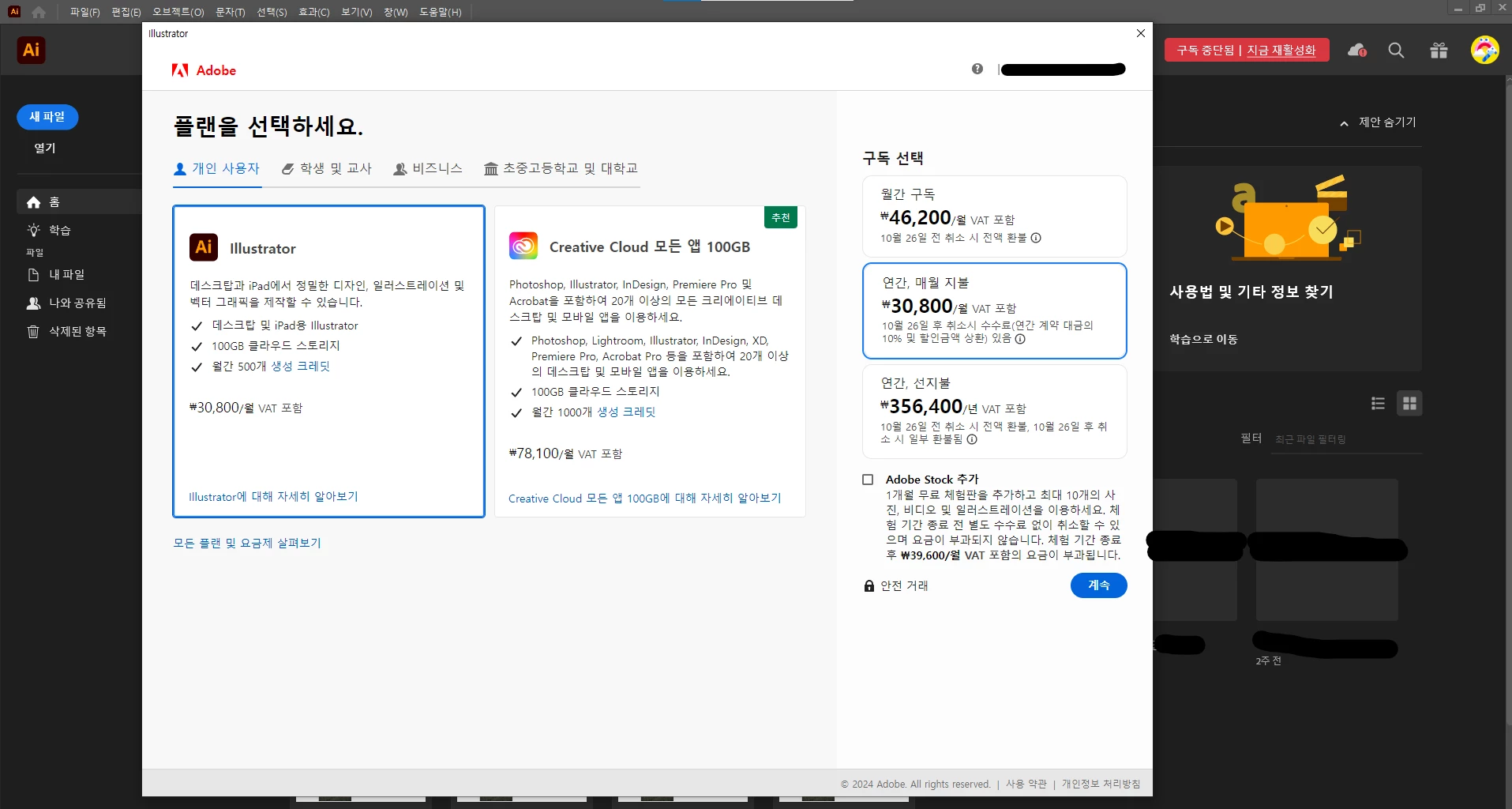1512x809 pixels.
Task: Select the Creative Cloud 모든 앱 100GB plan card
Action: (650, 362)
